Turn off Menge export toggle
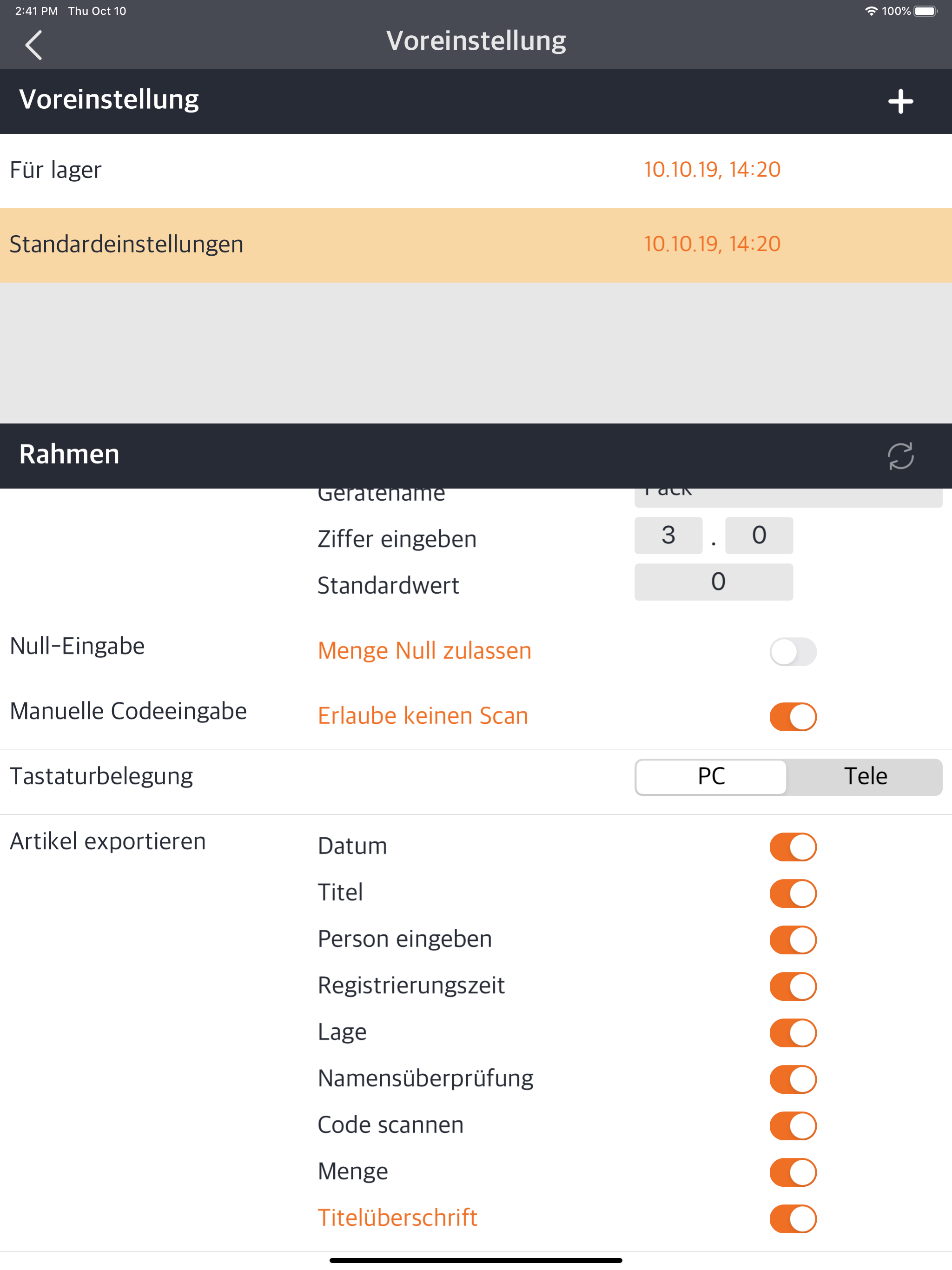Viewport: 952px width, 1270px height. coord(793,1172)
